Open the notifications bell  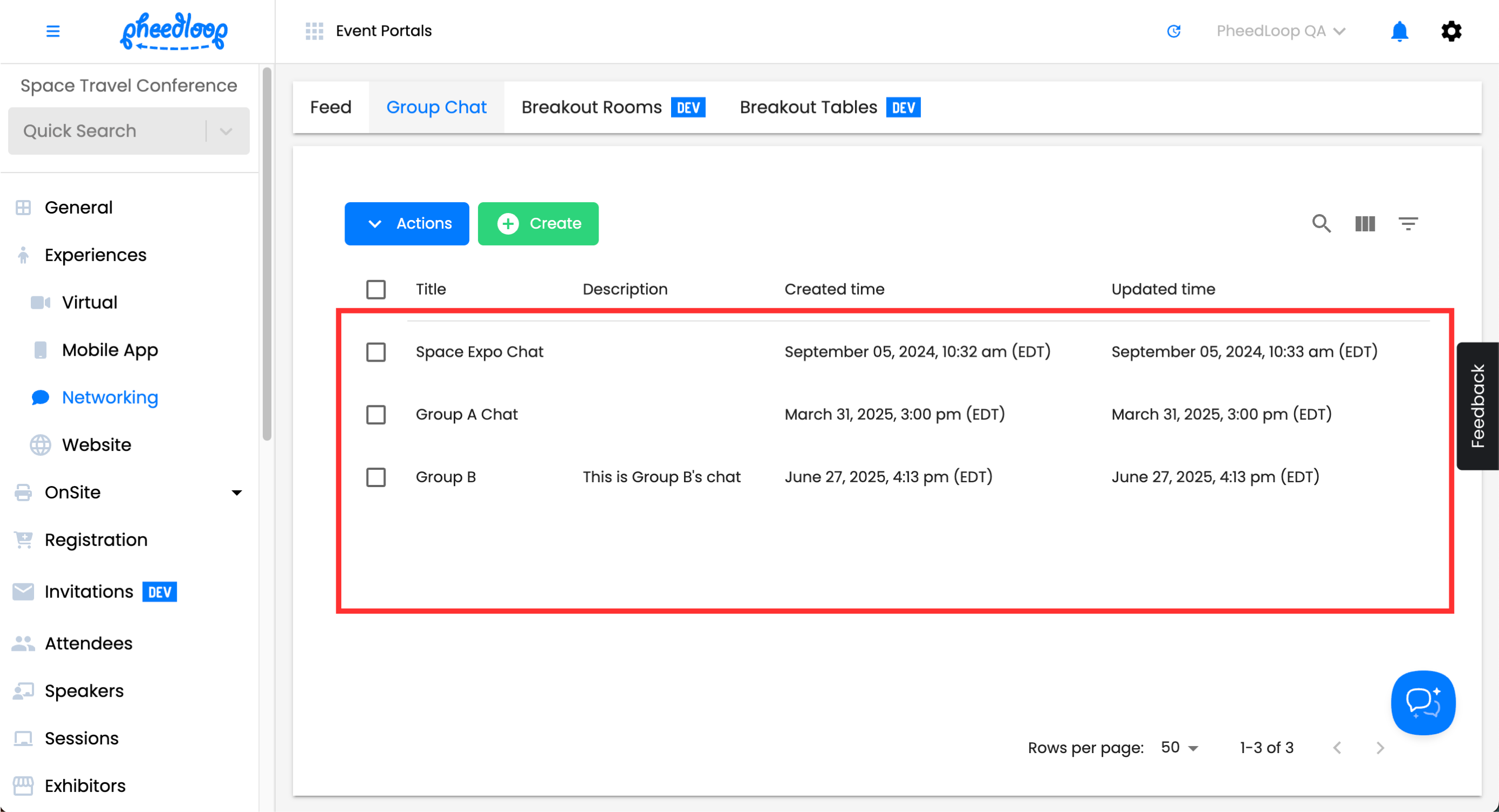click(x=1399, y=31)
